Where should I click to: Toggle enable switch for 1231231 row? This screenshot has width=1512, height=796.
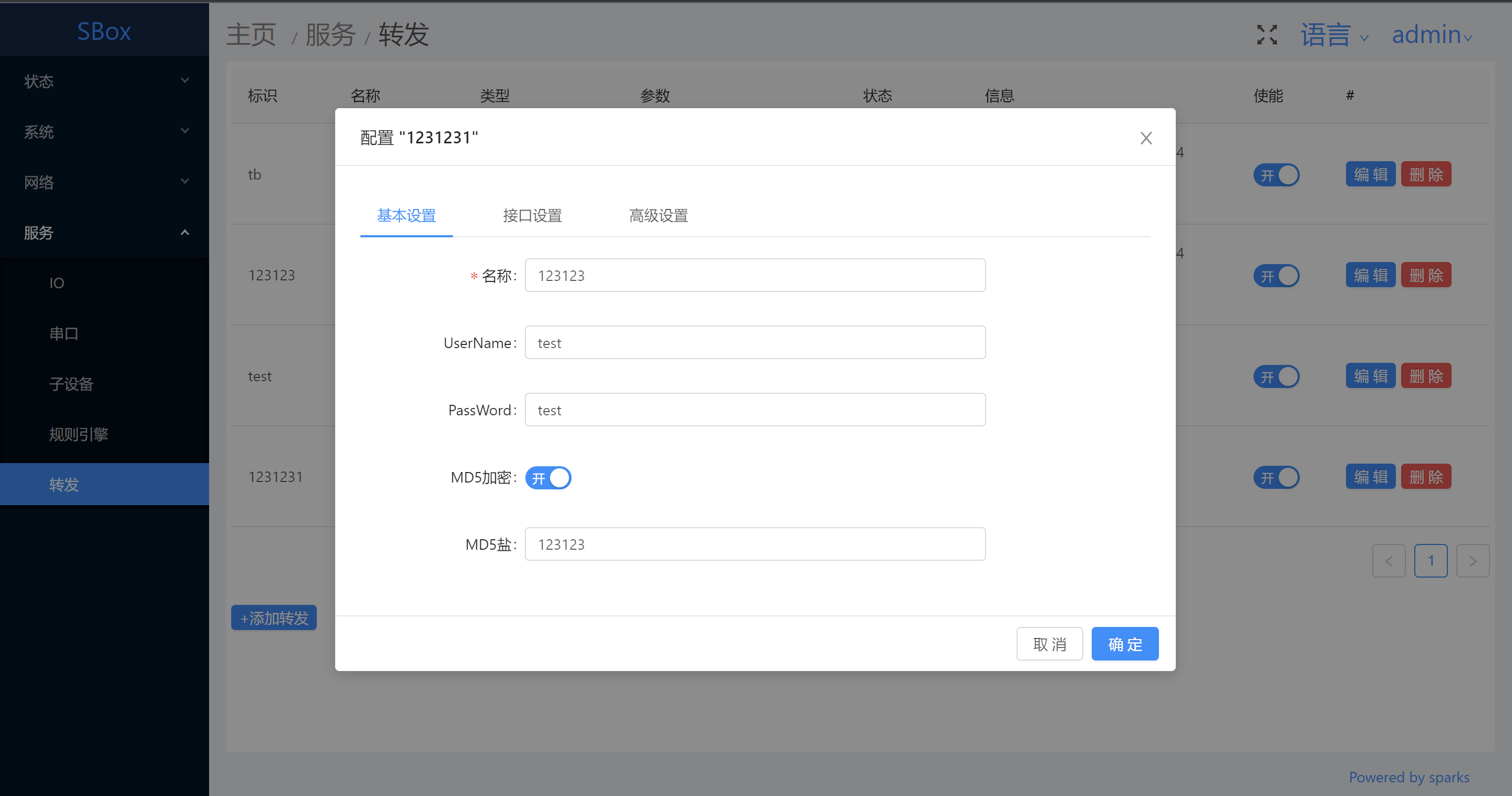1276,477
